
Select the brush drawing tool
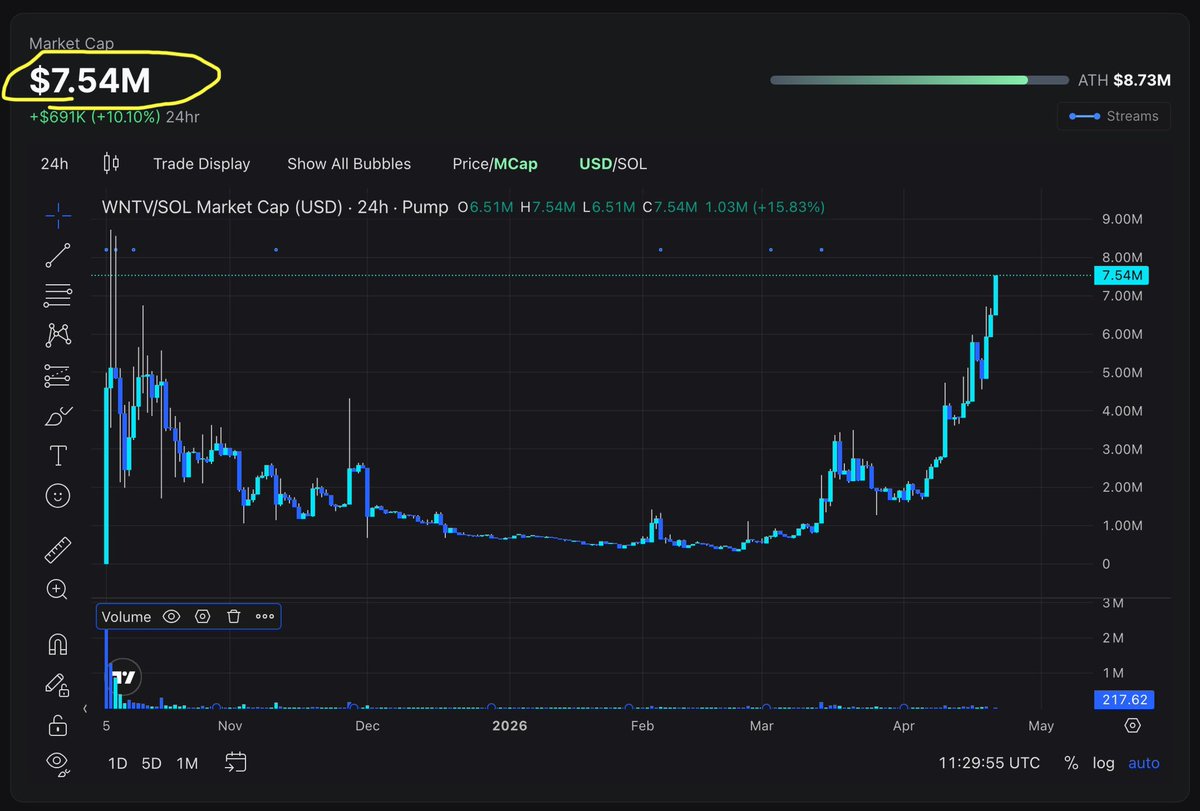click(58, 416)
